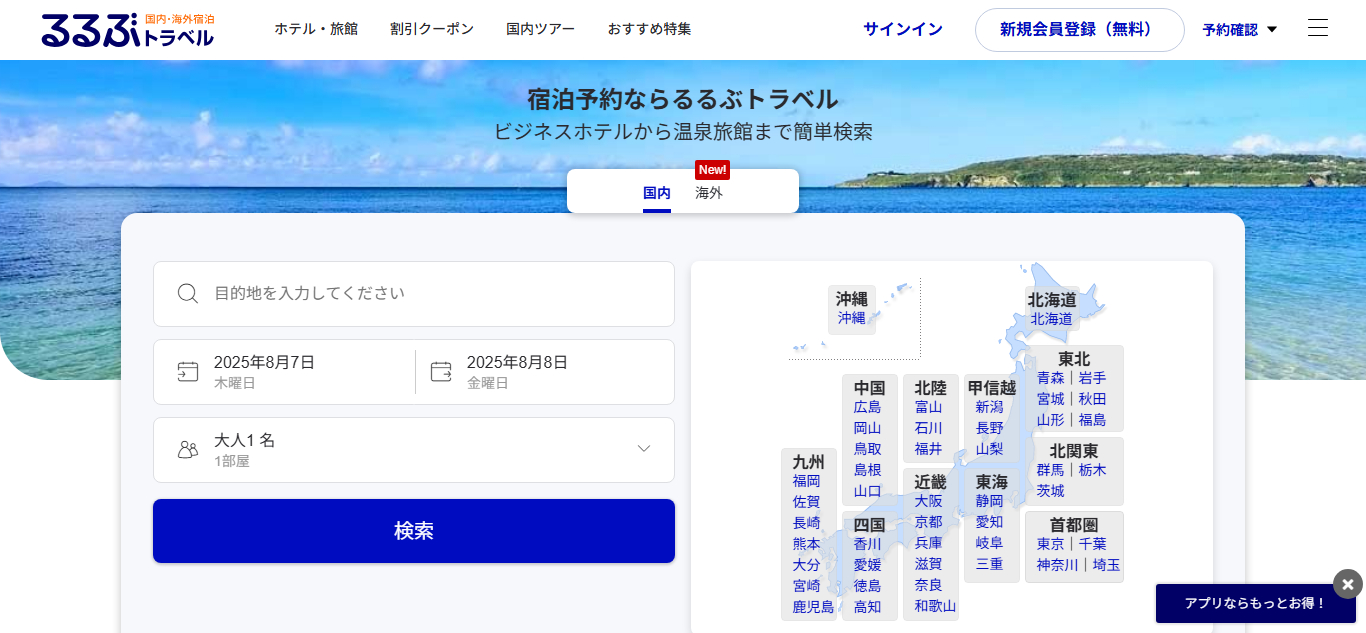Click the magnifier icon in the destination field
Screen dimensions: 1366x633
tap(187, 294)
